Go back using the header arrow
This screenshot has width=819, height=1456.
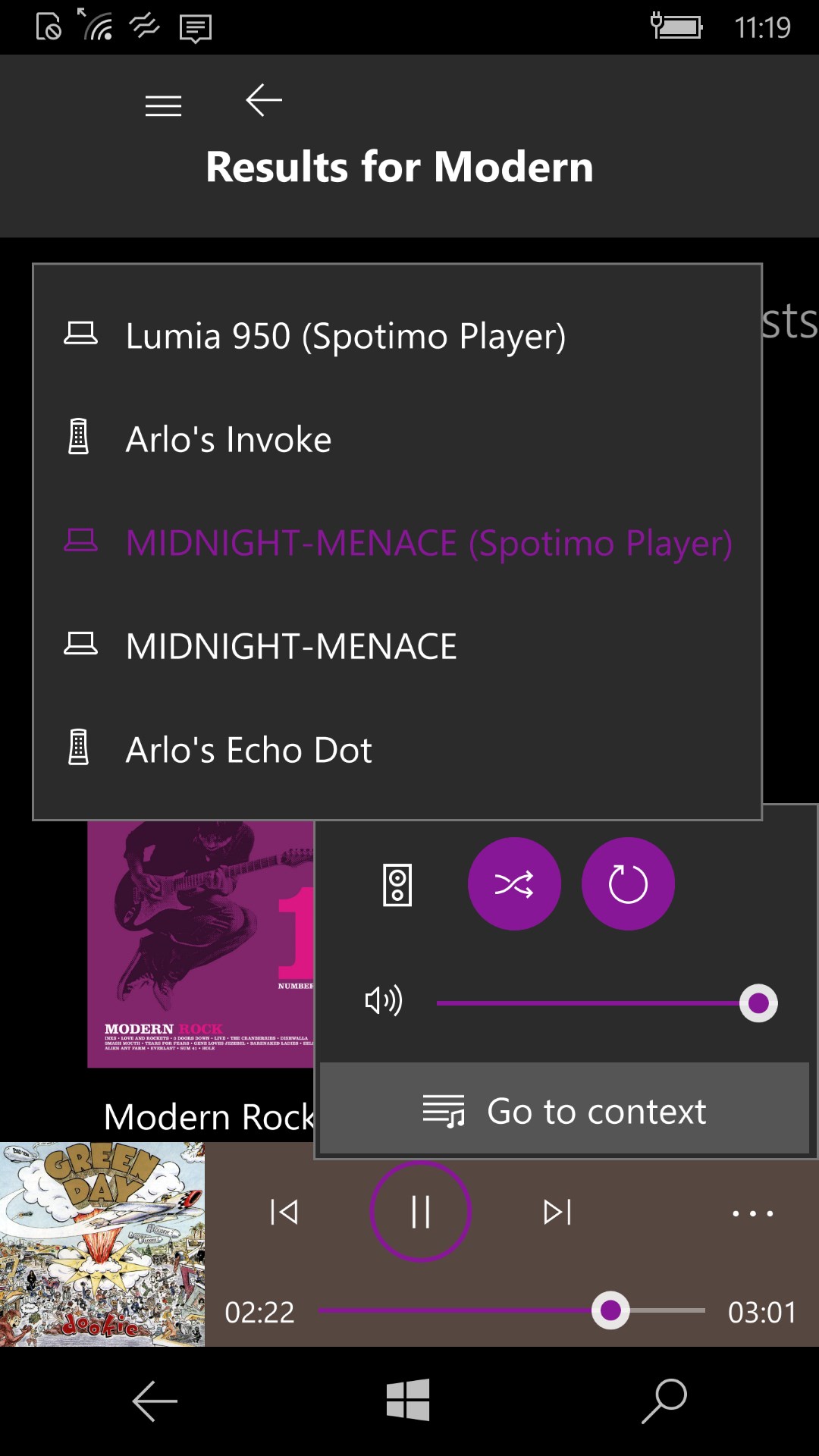264,100
